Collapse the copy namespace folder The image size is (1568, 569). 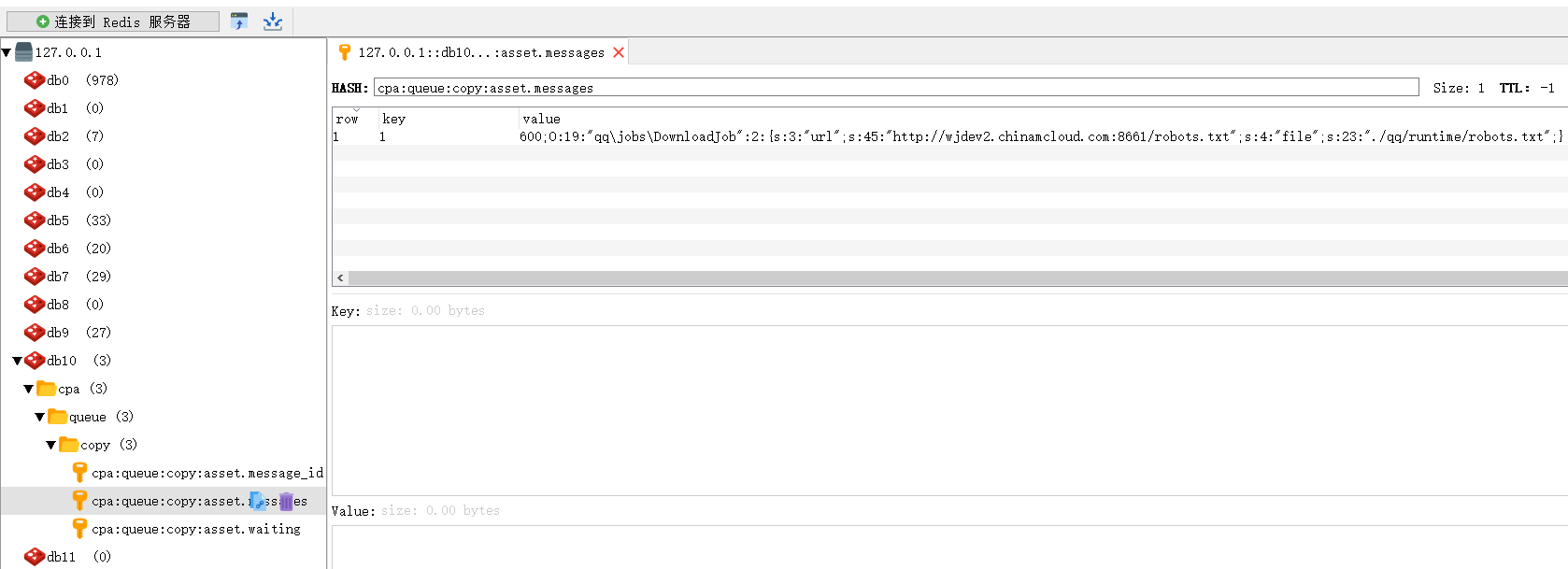[50, 445]
